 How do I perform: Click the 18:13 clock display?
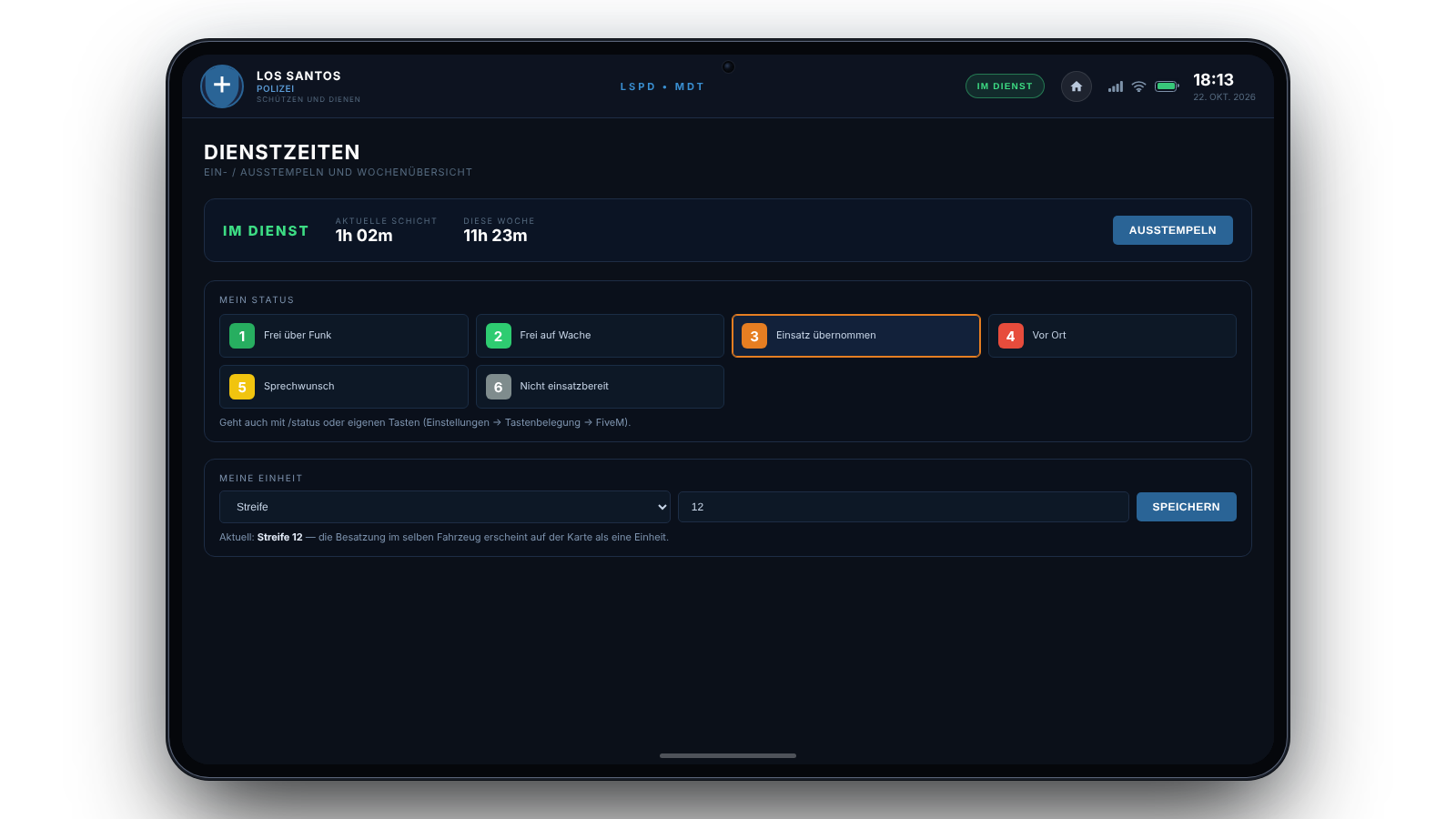click(x=1213, y=80)
